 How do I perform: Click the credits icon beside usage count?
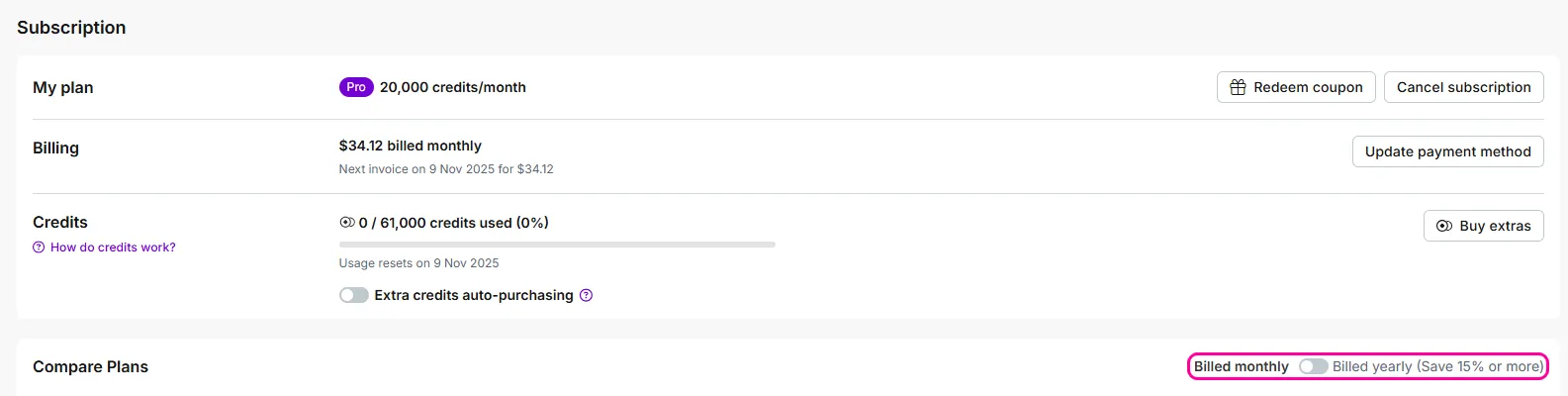tap(347, 223)
